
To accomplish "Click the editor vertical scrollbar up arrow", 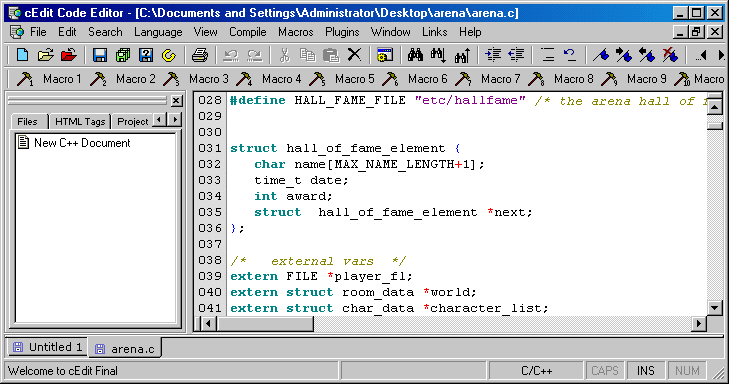I will [715, 107].
